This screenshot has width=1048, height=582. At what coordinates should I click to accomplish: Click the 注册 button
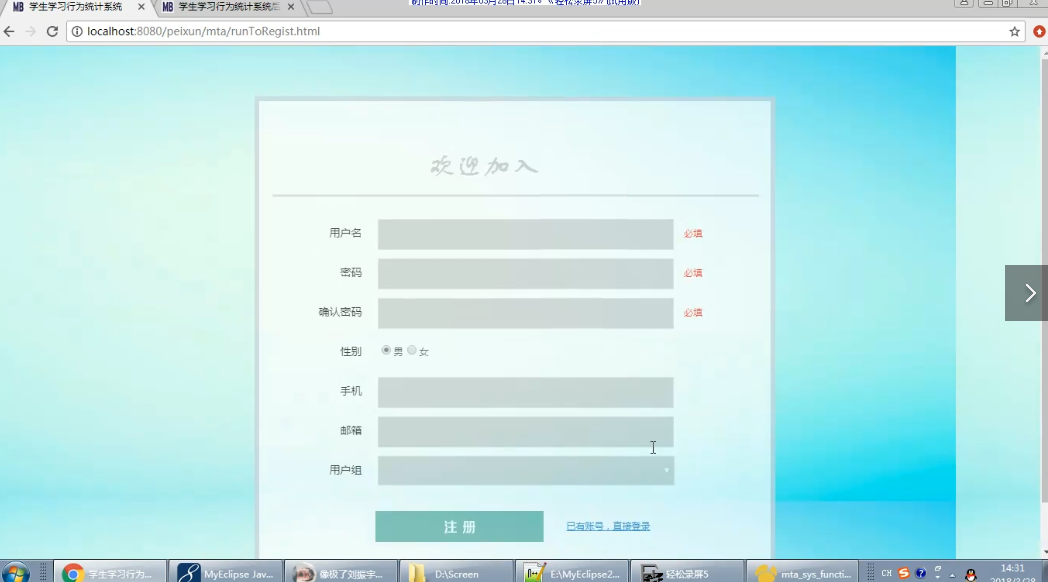459,527
